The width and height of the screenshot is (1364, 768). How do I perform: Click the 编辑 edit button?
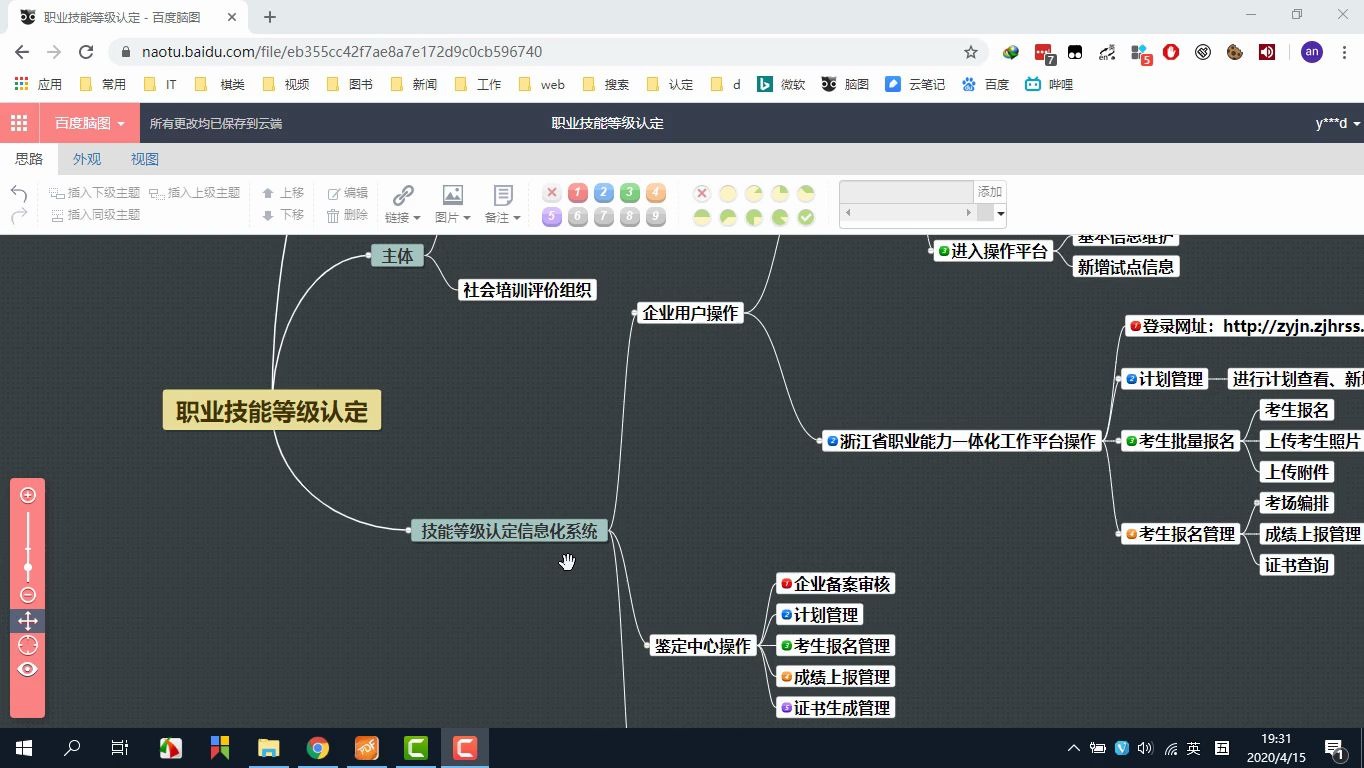pos(348,193)
